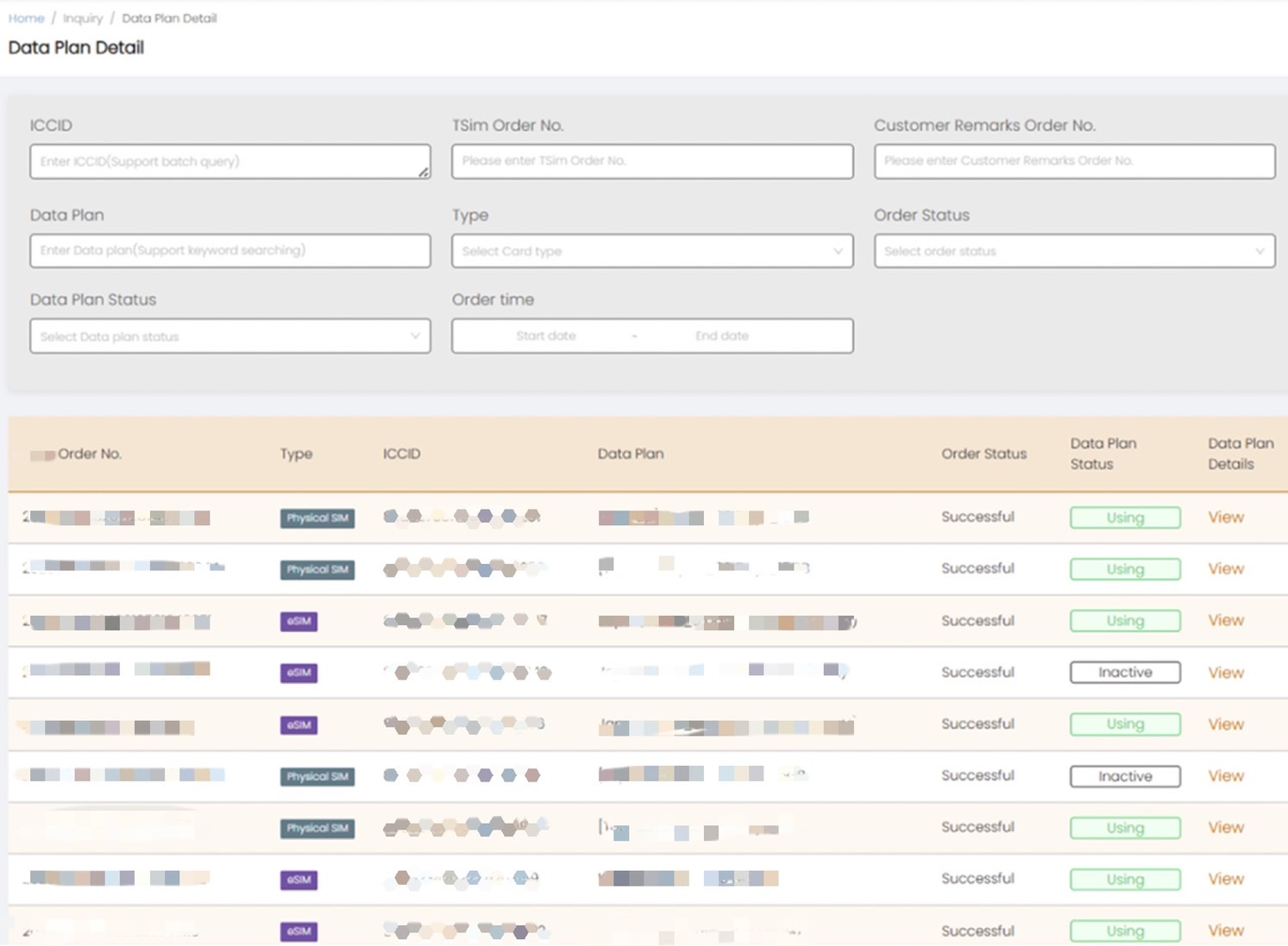This screenshot has height=946, width=1288.
Task: Click the Data Plan column header
Action: pos(631,454)
